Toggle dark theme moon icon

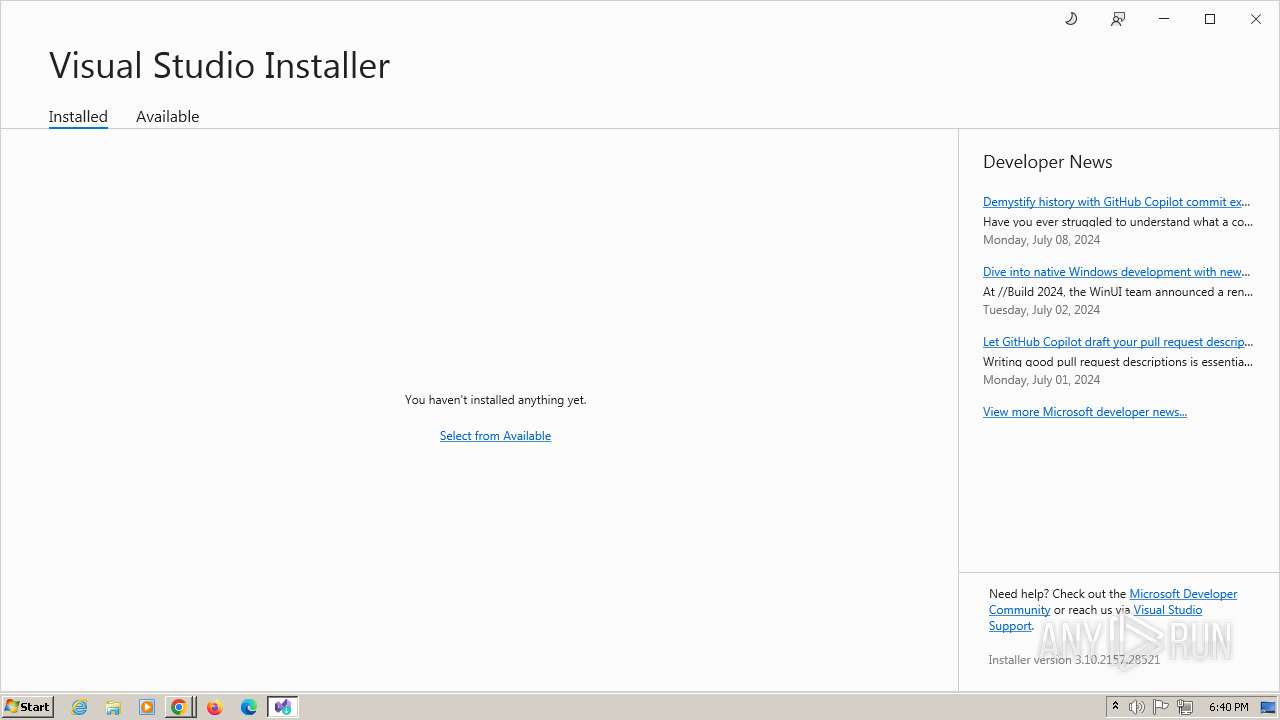coord(1071,19)
